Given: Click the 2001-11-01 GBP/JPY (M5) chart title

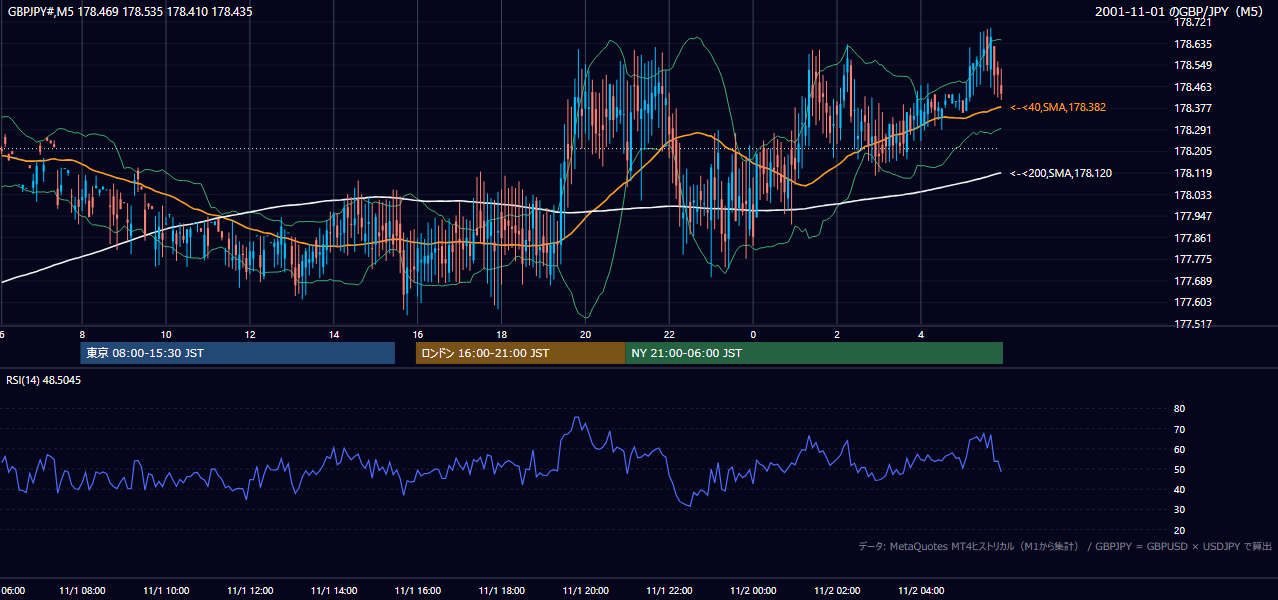Looking at the screenshot, I should click(1181, 12).
